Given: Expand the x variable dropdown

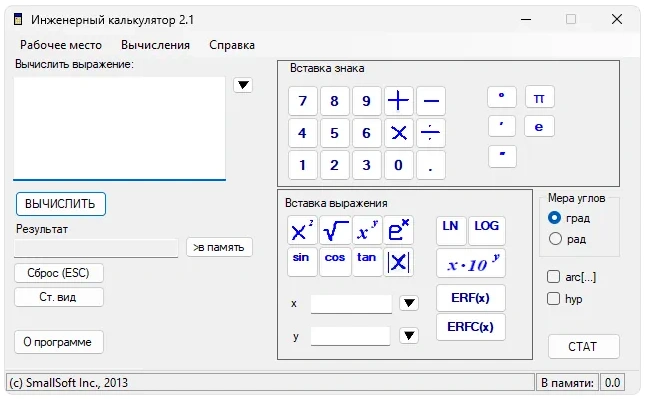Looking at the screenshot, I should [x=409, y=303].
